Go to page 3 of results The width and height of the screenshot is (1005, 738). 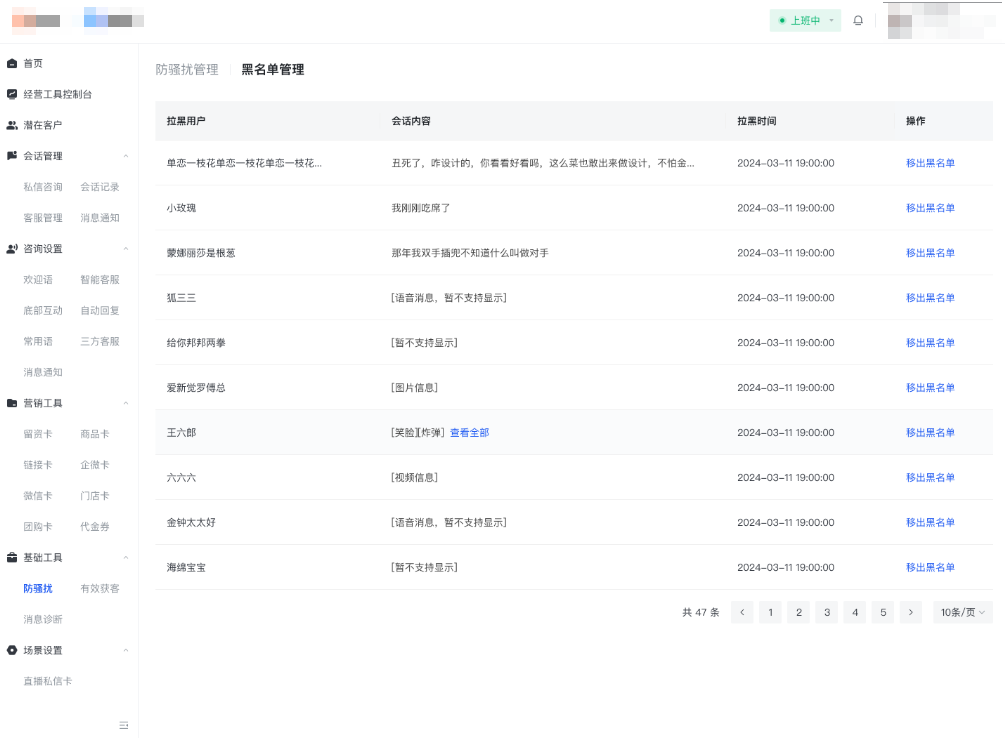[x=826, y=612]
